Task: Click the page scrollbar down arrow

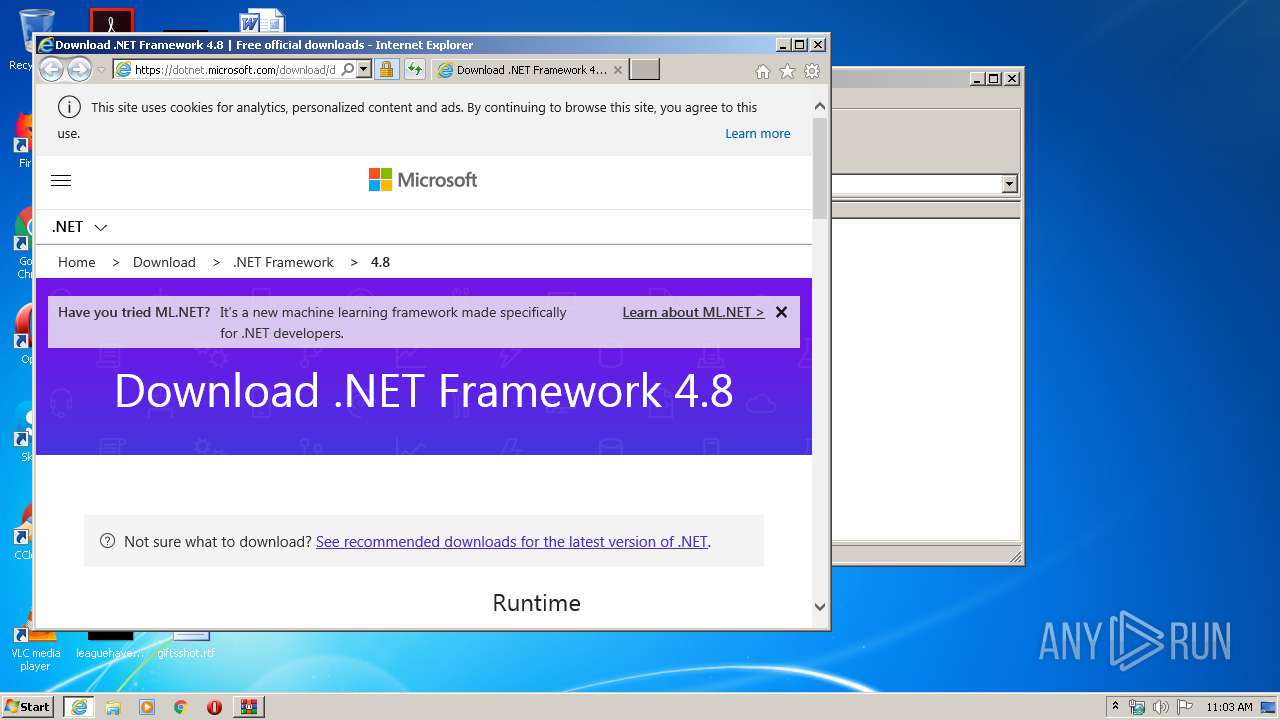Action: (x=820, y=606)
